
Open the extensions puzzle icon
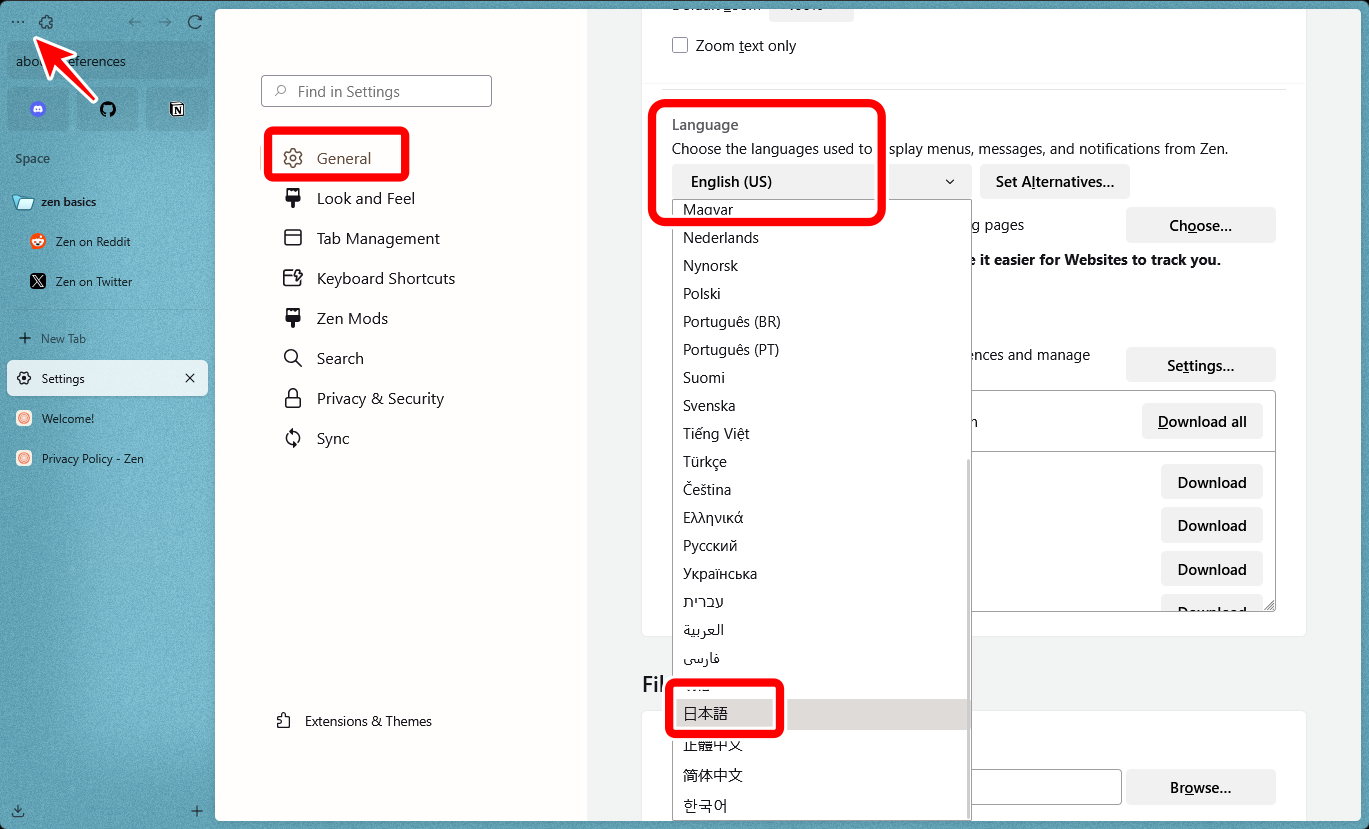point(46,22)
